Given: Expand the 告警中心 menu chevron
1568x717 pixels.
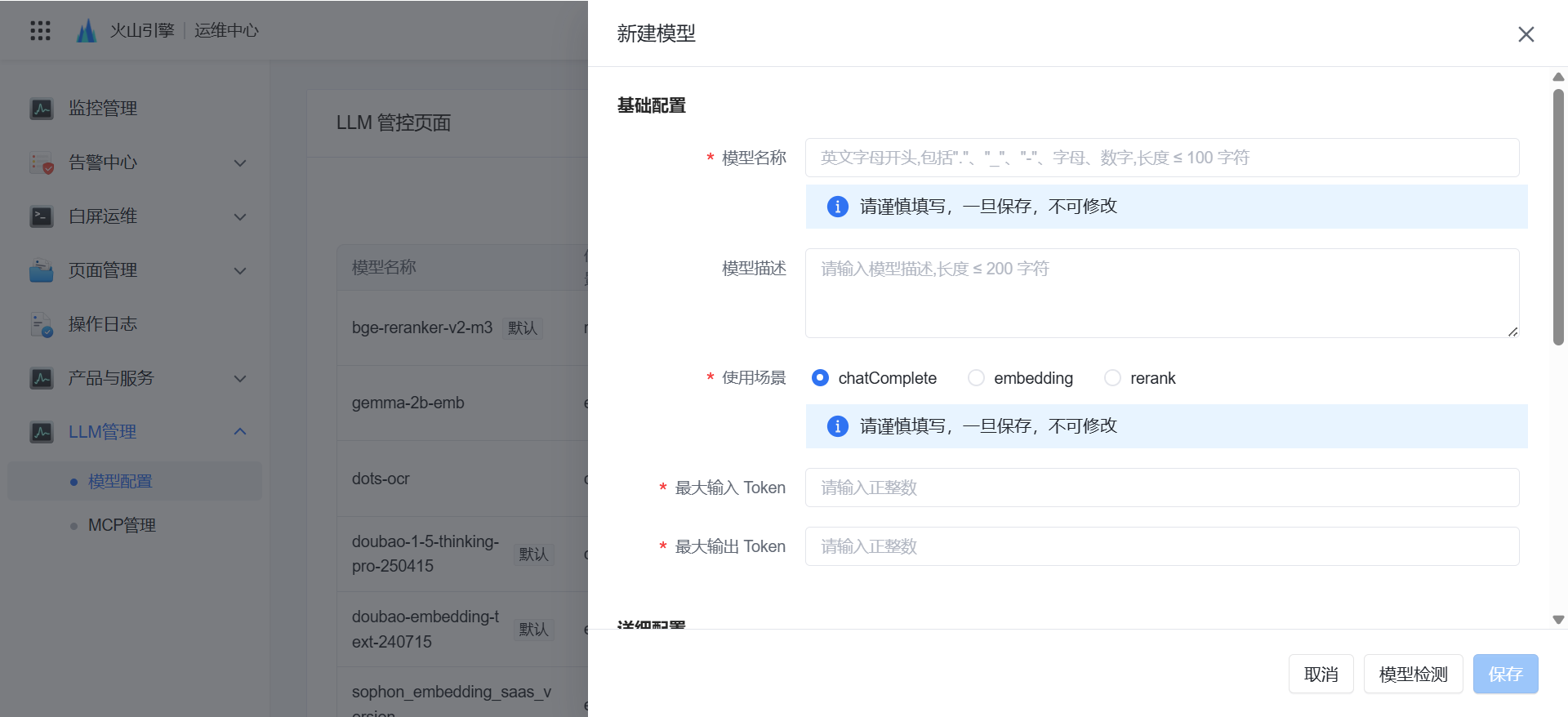Looking at the screenshot, I should click(x=240, y=163).
